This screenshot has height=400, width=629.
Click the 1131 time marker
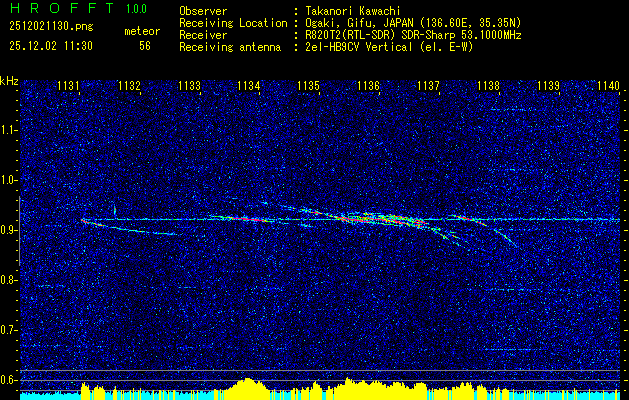click(x=68, y=85)
